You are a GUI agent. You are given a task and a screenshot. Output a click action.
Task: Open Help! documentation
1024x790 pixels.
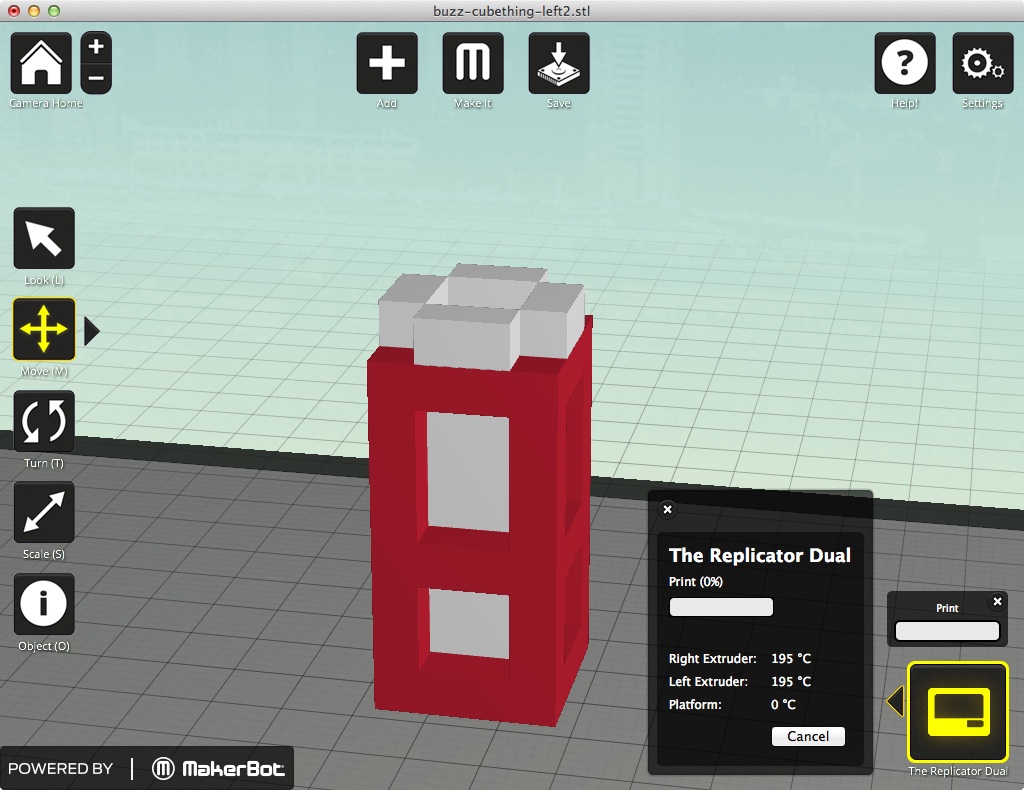tap(904, 63)
